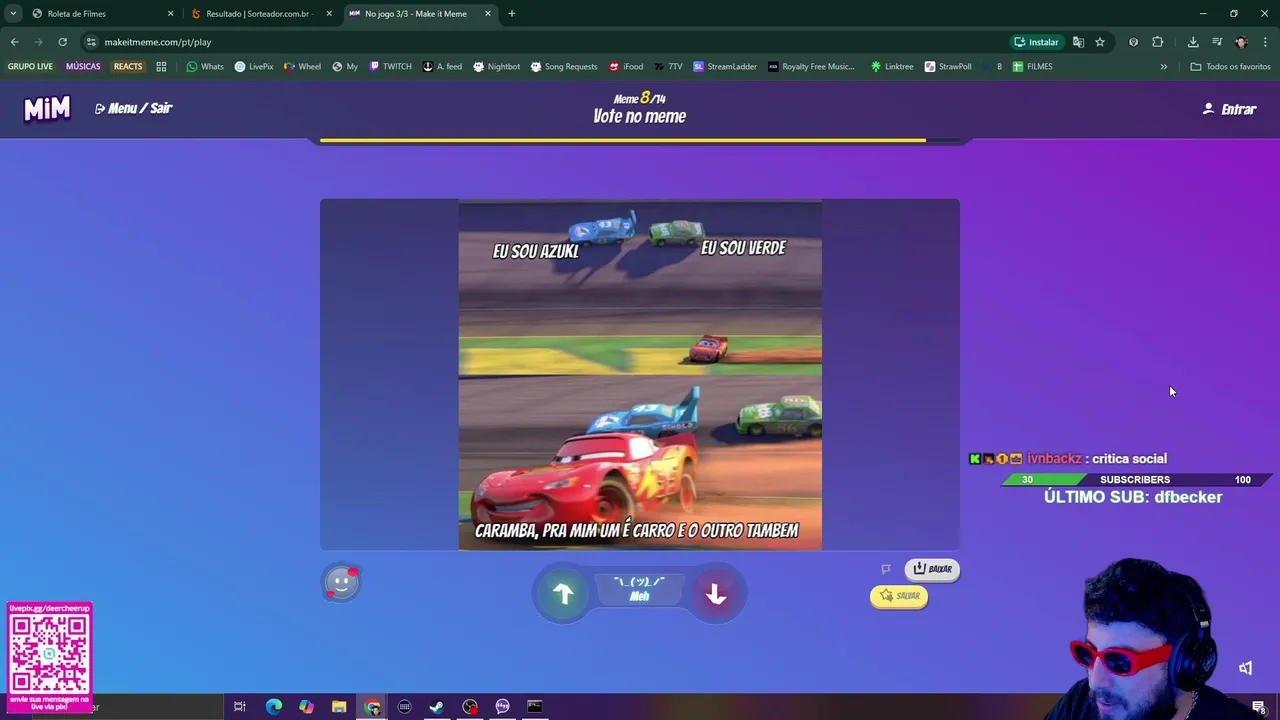Open the Chrome three-dot menu
The height and width of the screenshot is (720, 1280).
tap(1265, 42)
